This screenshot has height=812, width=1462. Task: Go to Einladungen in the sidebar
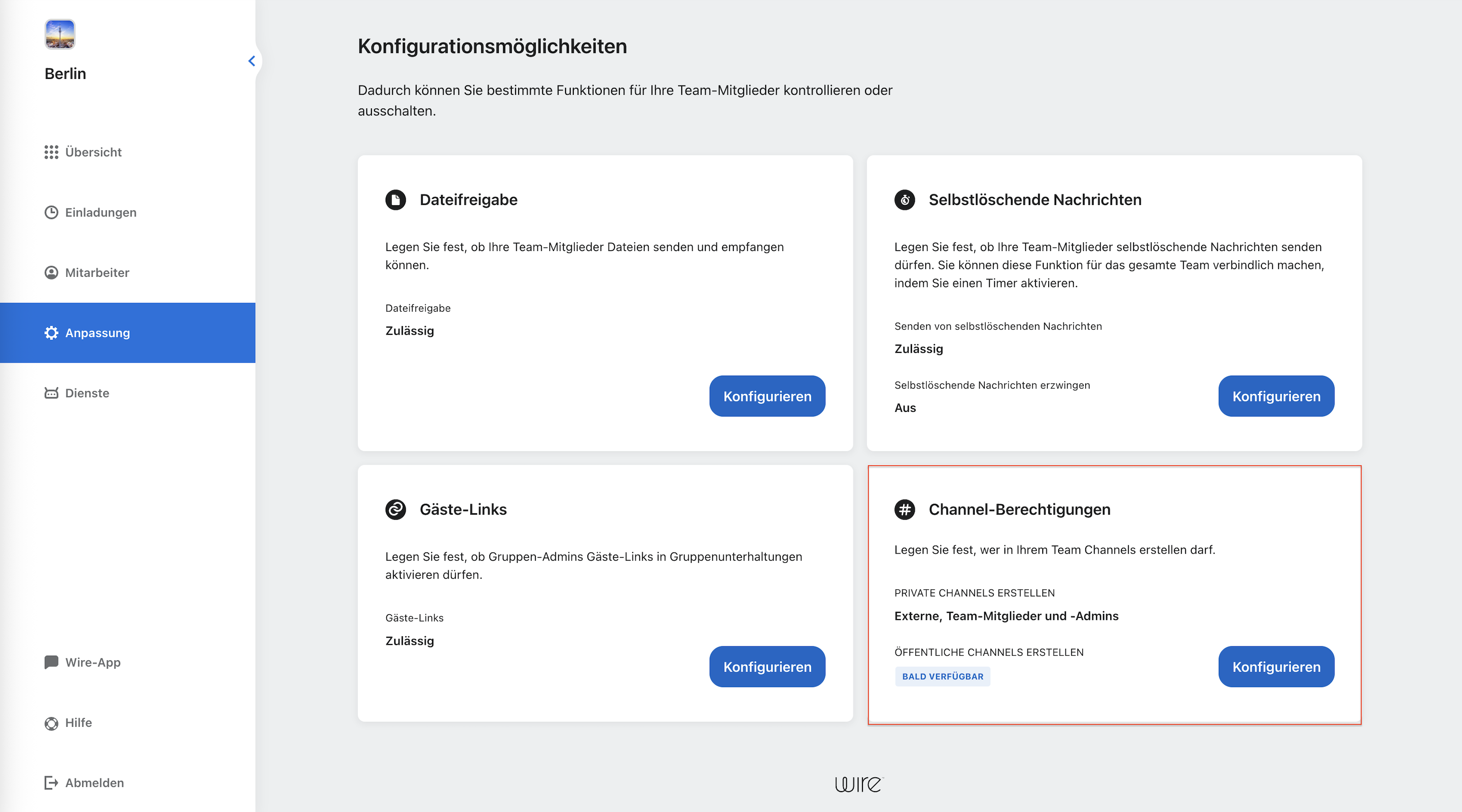point(128,212)
